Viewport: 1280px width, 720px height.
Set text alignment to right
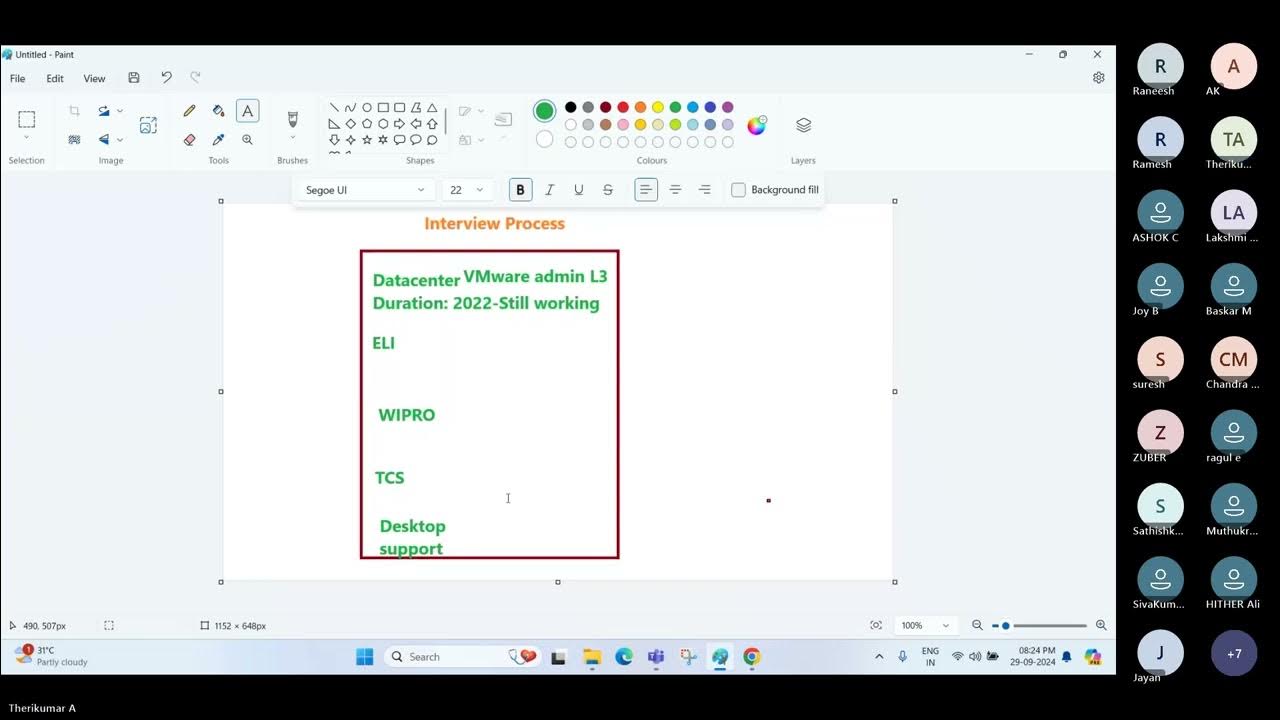click(x=705, y=190)
